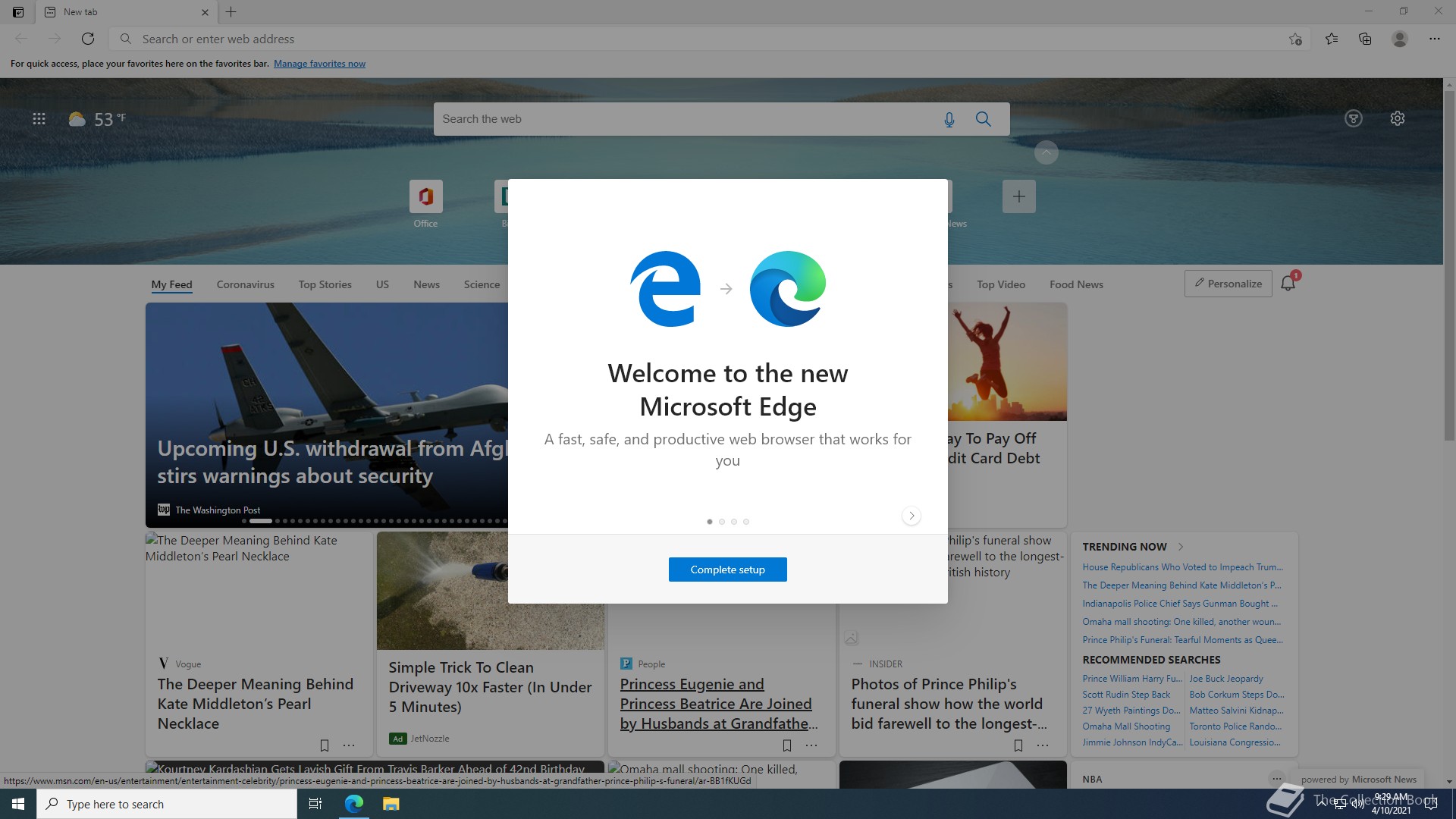Open more options on Kate Middleton card
The height and width of the screenshot is (819, 1456).
pyautogui.click(x=349, y=745)
